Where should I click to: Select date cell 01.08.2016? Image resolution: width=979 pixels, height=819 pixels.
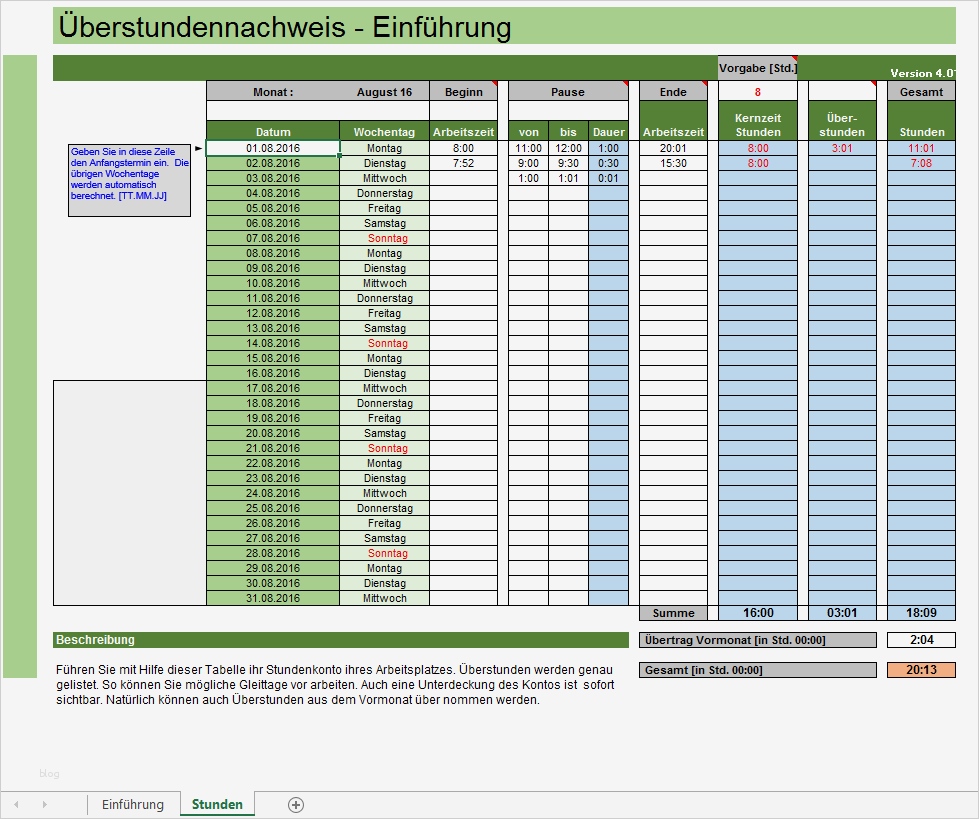(x=273, y=149)
